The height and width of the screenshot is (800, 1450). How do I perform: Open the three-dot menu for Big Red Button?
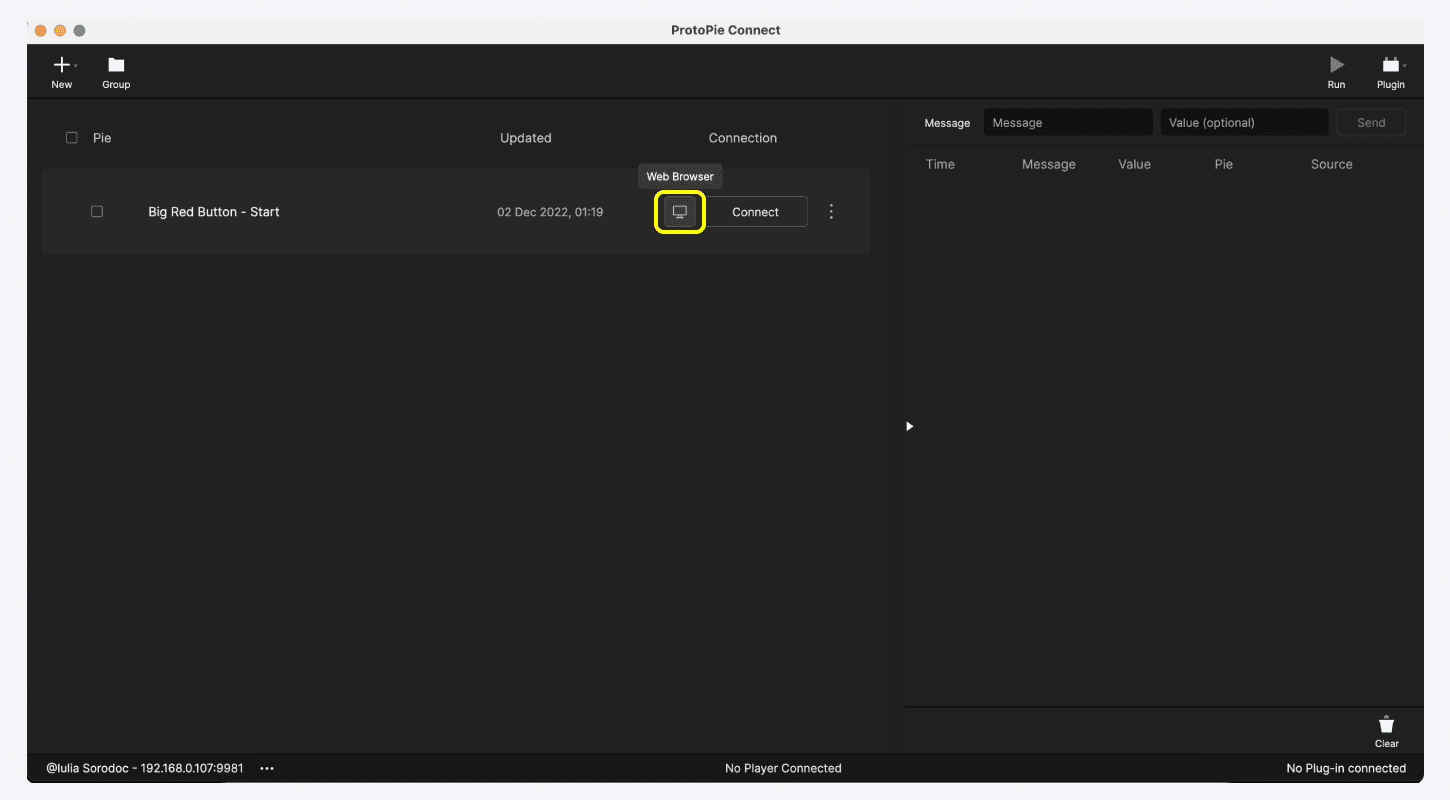[x=831, y=211]
